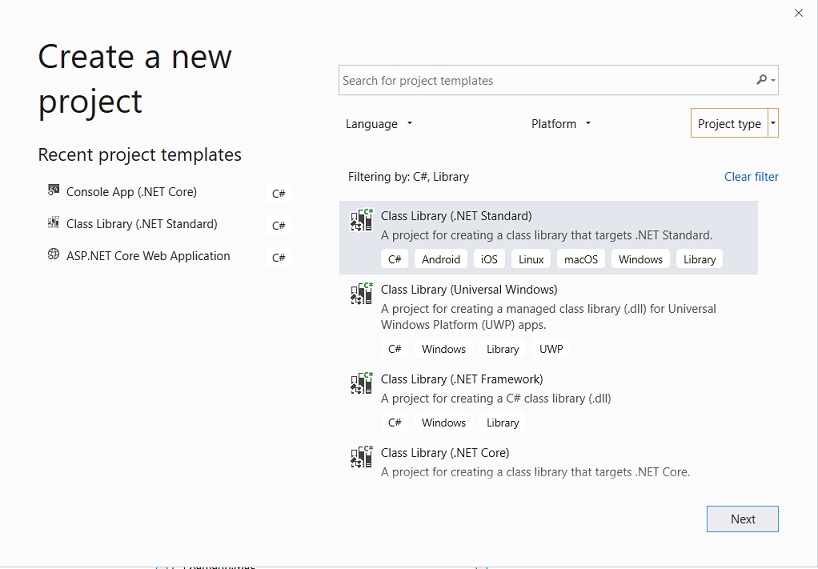This screenshot has width=818, height=569.
Task: Click the C# tag under Universal Windows library
Action: click(394, 349)
